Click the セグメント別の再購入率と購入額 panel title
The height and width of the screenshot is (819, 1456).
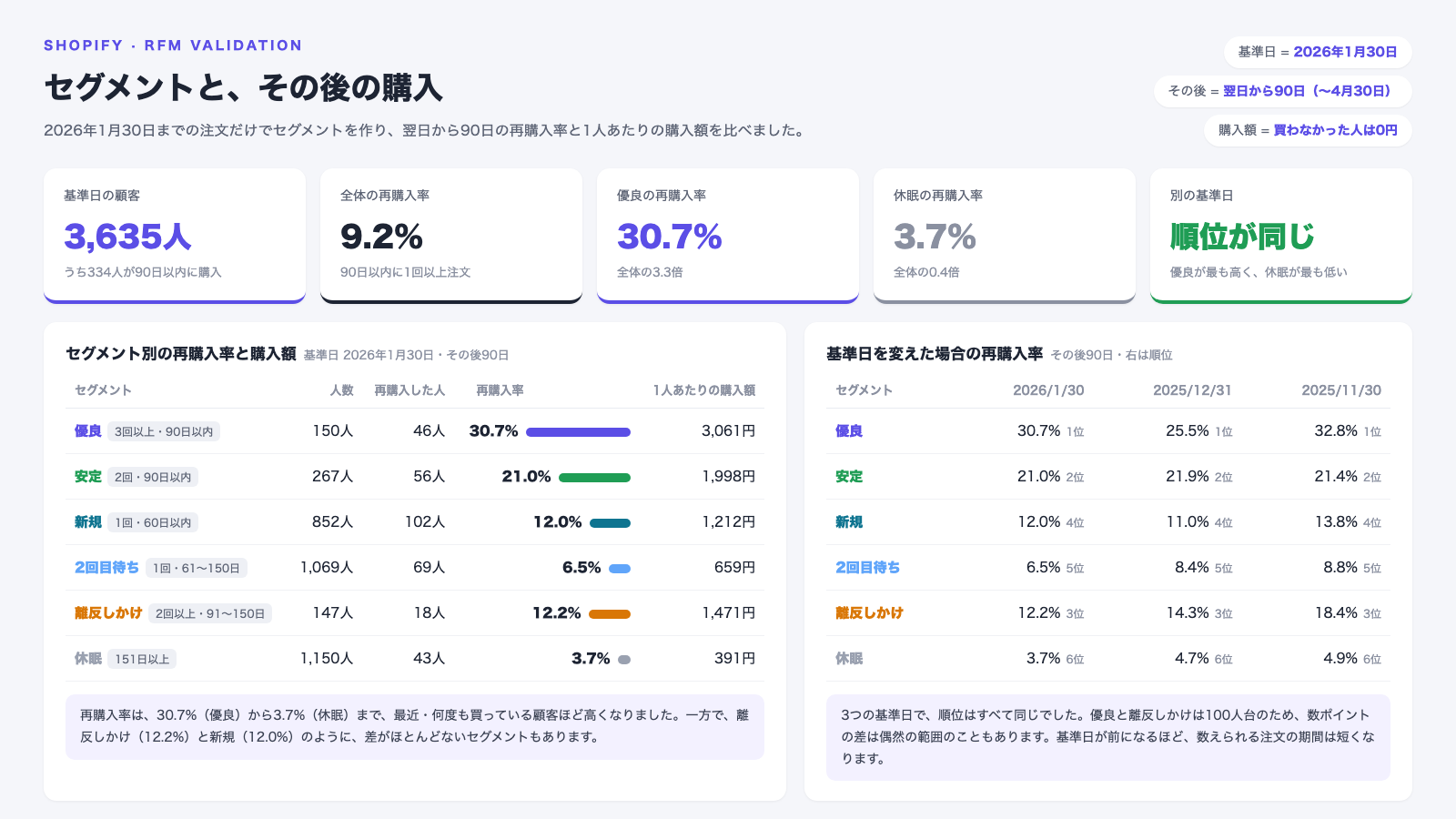click(181, 354)
